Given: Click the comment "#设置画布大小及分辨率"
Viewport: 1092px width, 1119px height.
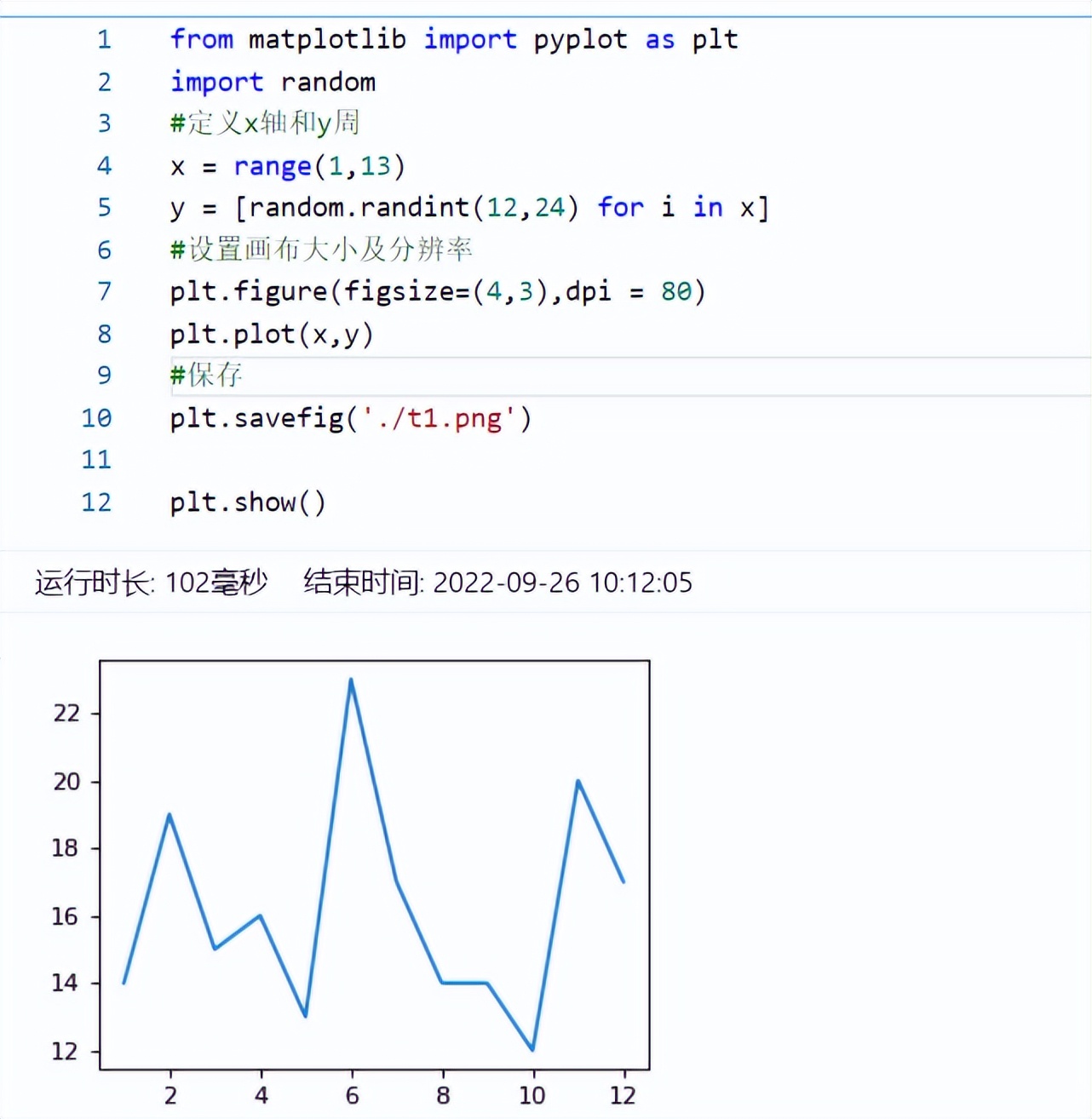Looking at the screenshot, I should pyautogui.click(x=321, y=250).
